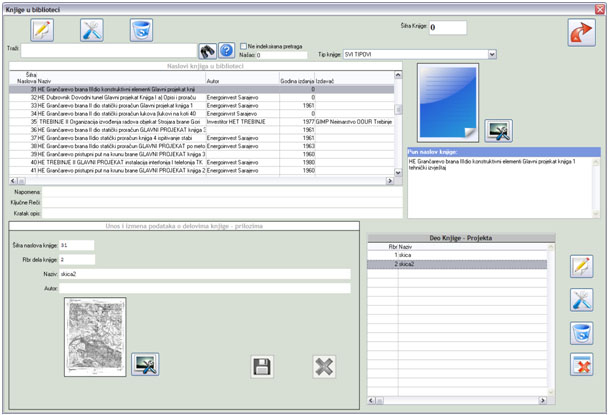Click the recycle bin icon in top toolbar
Screen dimensions: 609x415
(x=141, y=30)
